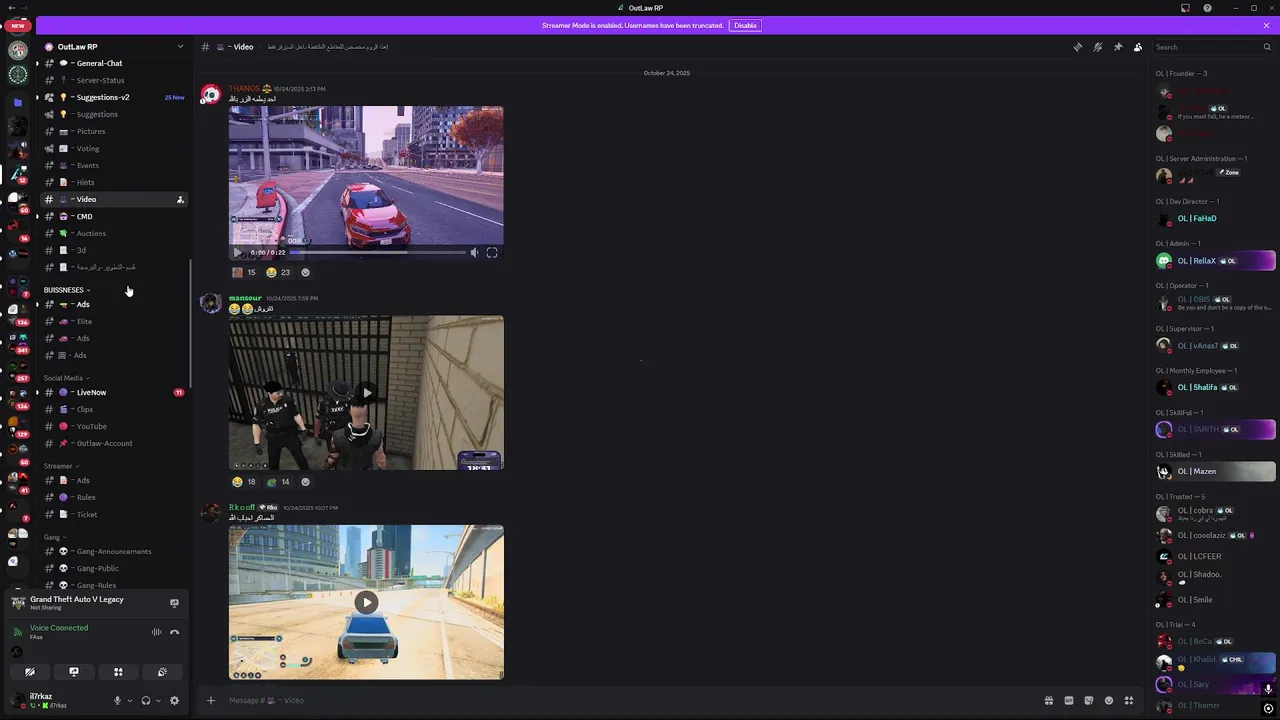Toggle microphone mute in user panel
1280x720 pixels.
[117, 701]
